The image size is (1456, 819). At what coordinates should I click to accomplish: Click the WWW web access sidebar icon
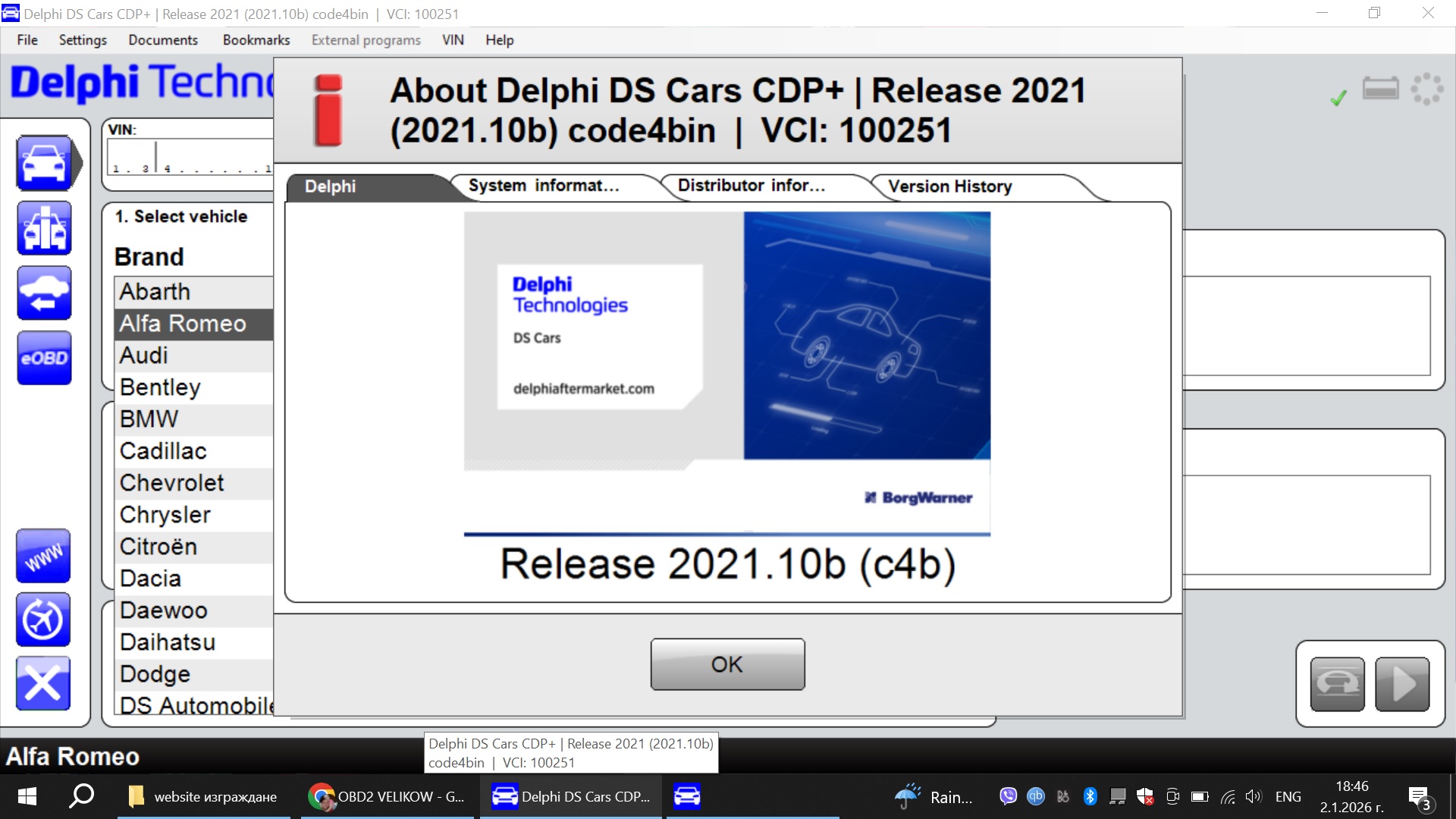[x=43, y=556]
